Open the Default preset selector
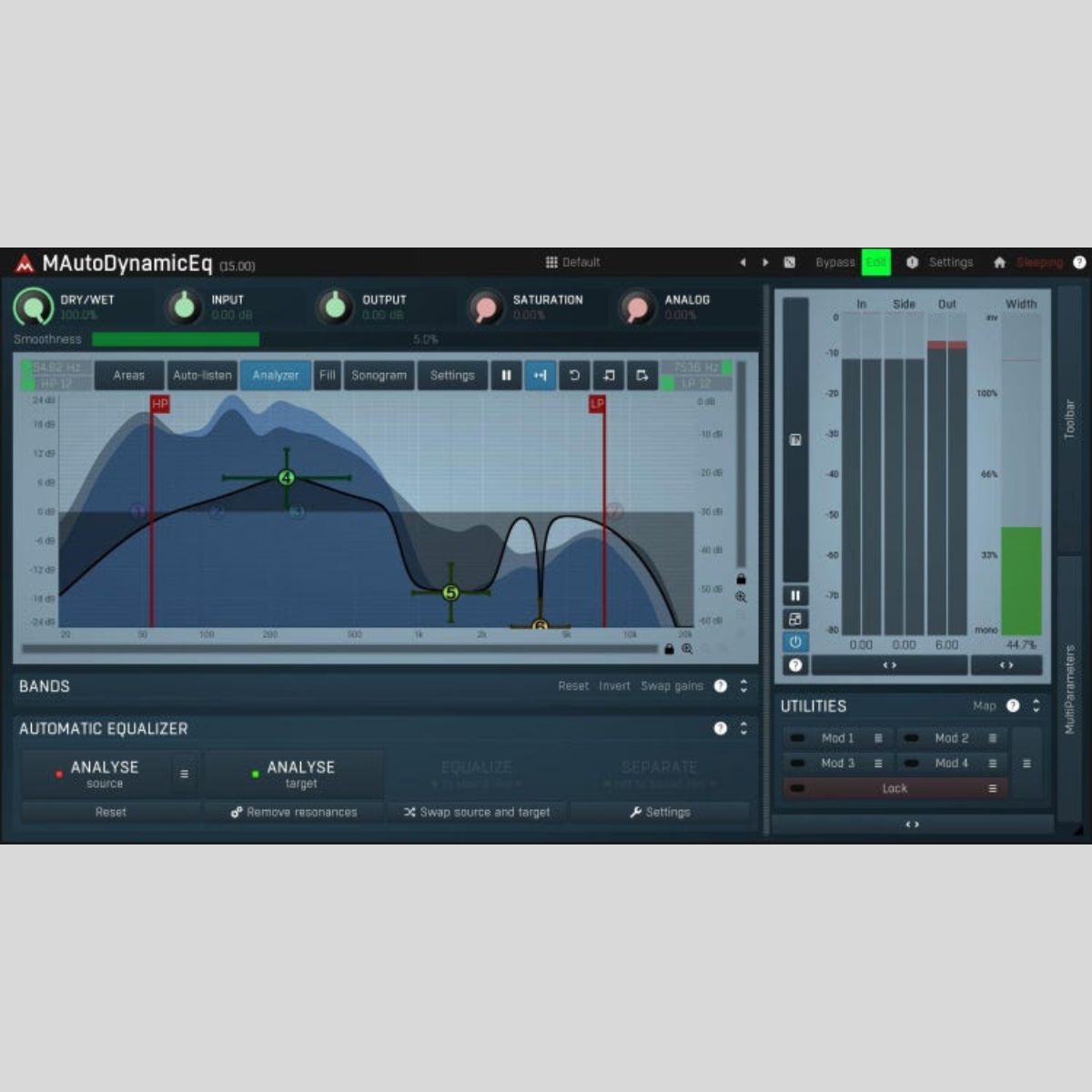Screen dimensions: 1092x1092 click(x=572, y=262)
